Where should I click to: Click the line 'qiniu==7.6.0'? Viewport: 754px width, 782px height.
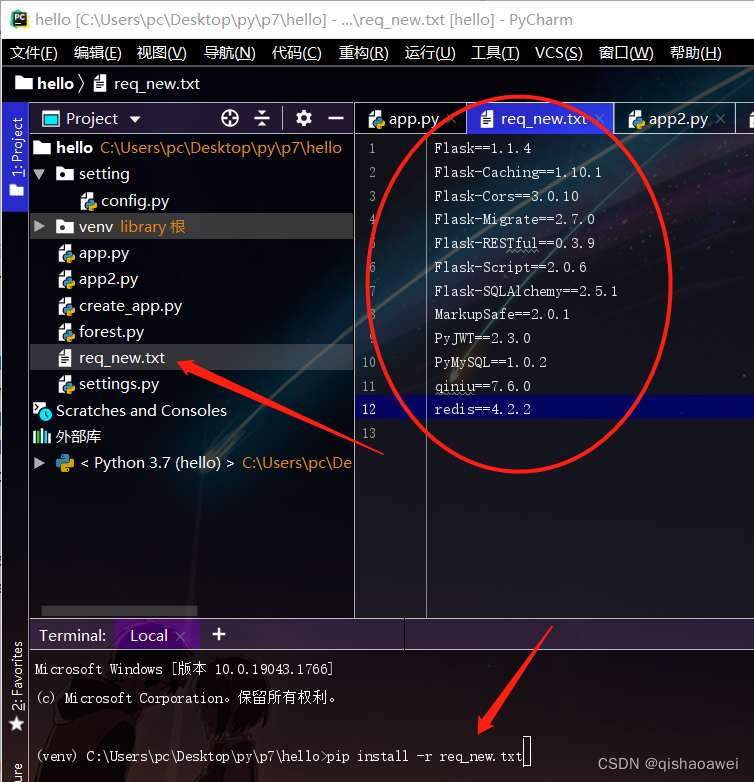click(482, 386)
